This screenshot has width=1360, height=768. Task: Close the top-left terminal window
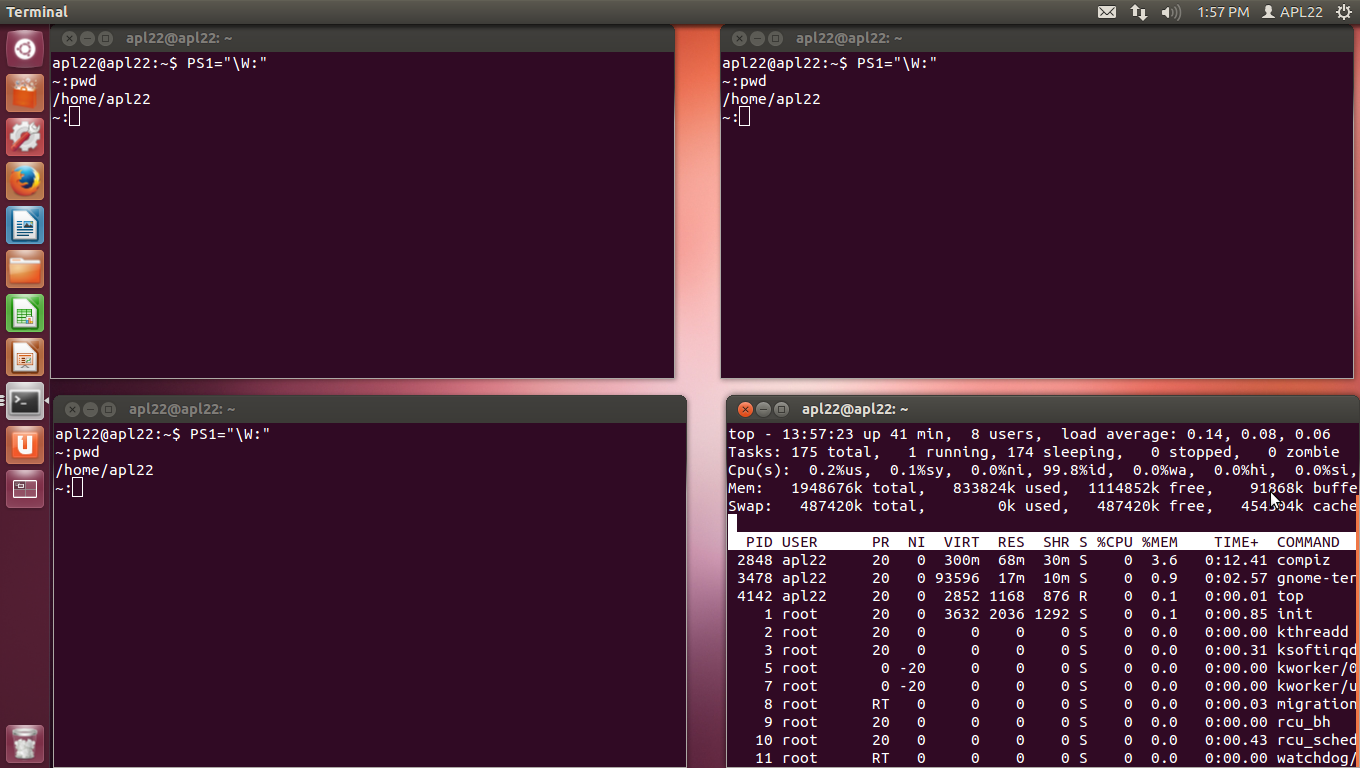(69, 38)
